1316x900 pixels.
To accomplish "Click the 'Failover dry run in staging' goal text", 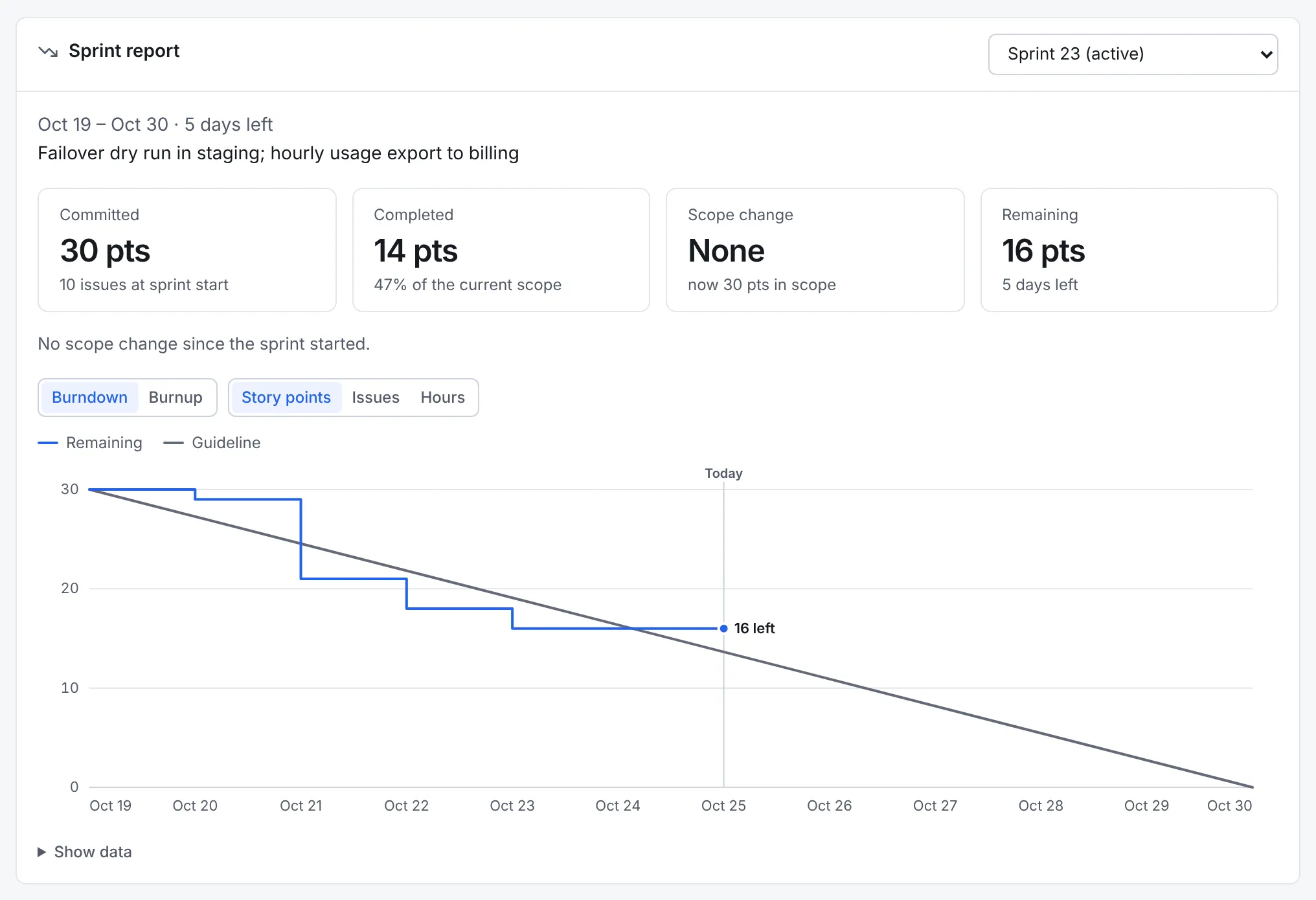I will [278, 153].
